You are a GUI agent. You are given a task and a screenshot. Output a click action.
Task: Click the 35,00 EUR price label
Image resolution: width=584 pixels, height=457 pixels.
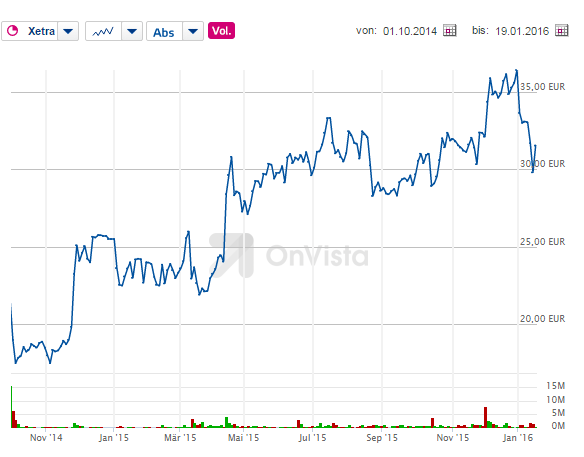[542, 87]
